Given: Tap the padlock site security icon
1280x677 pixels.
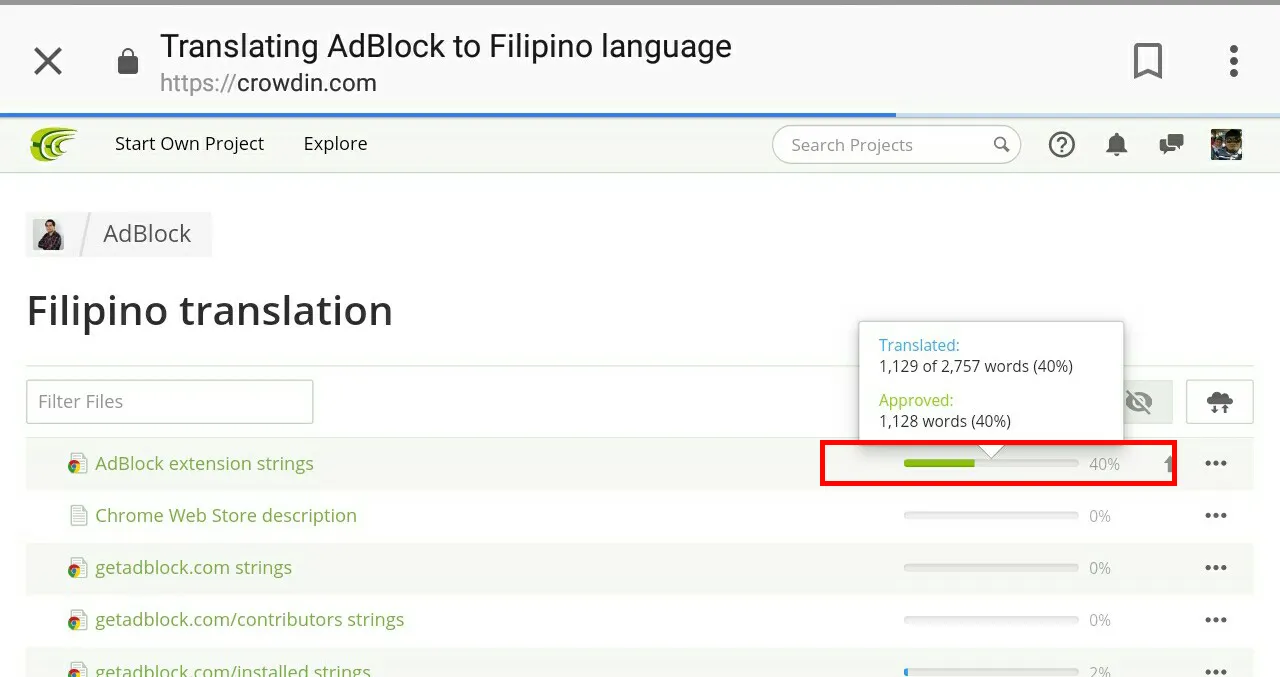Looking at the screenshot, I should 127,62.
